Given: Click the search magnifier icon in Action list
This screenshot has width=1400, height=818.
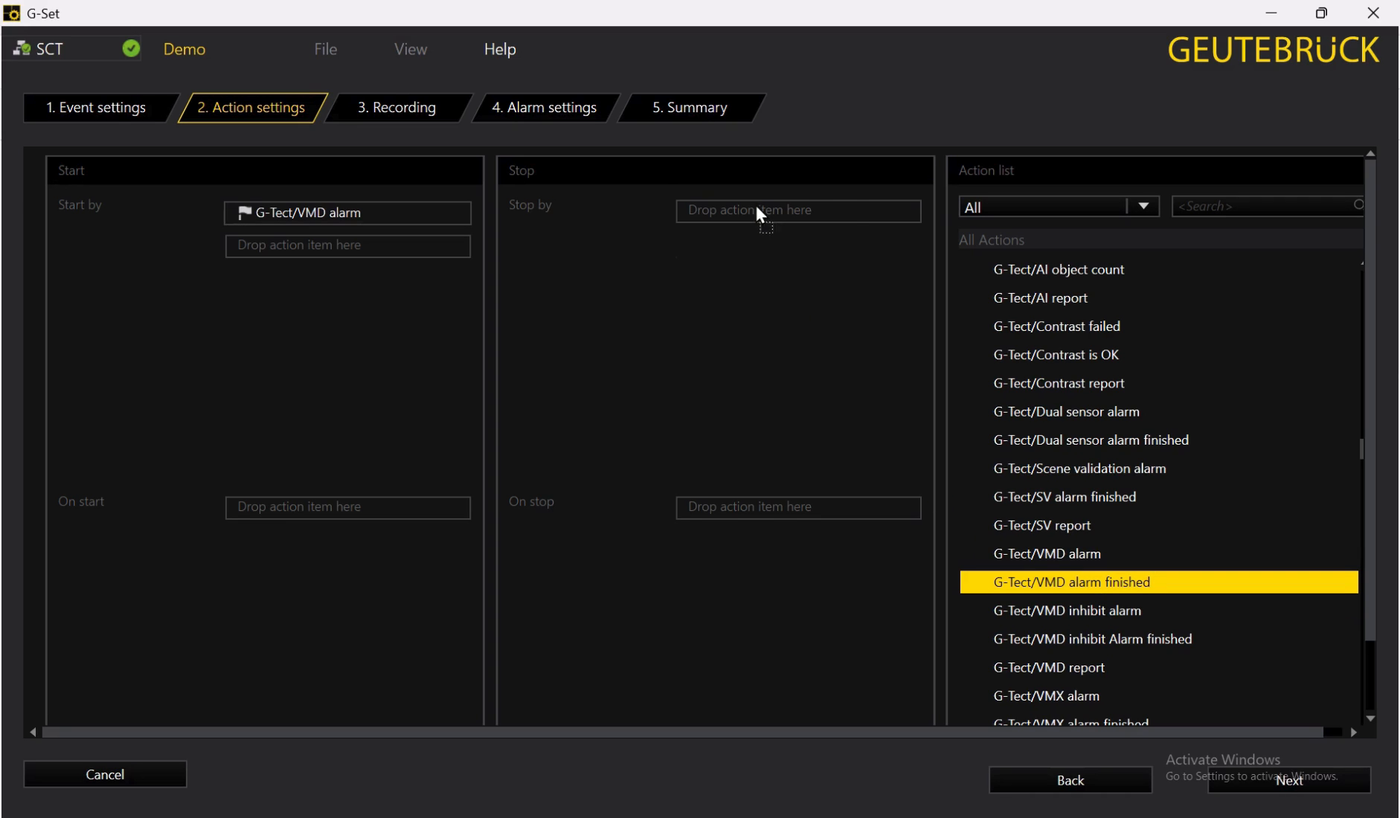Looking at the screenshot, I should tap(1358, 205).
